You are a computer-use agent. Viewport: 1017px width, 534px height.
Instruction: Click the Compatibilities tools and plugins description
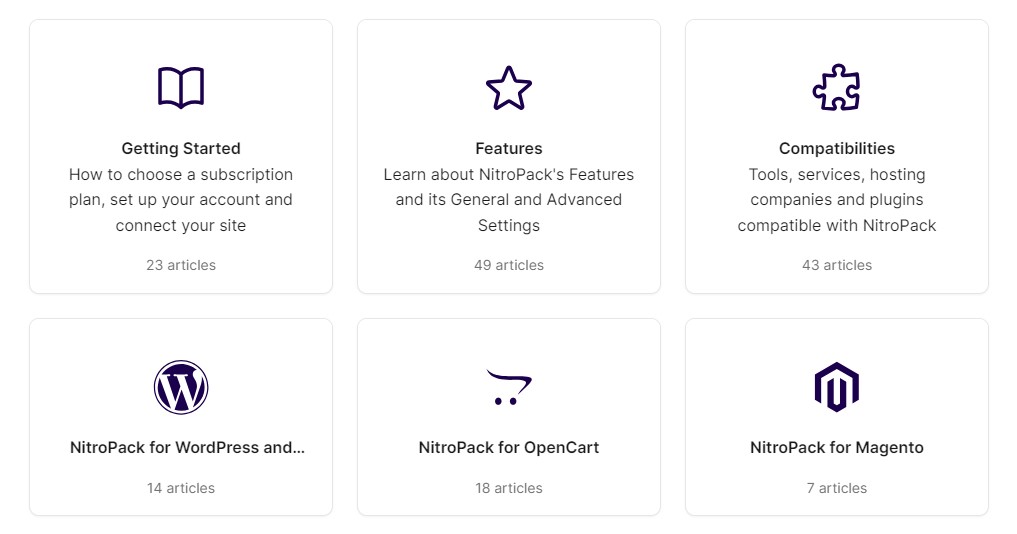(x=837, y=199)
